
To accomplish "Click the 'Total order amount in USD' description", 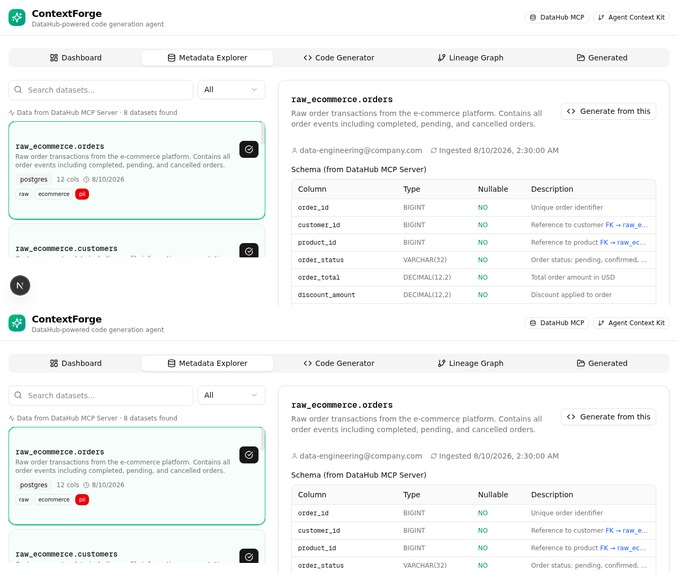I will point(573,277).
